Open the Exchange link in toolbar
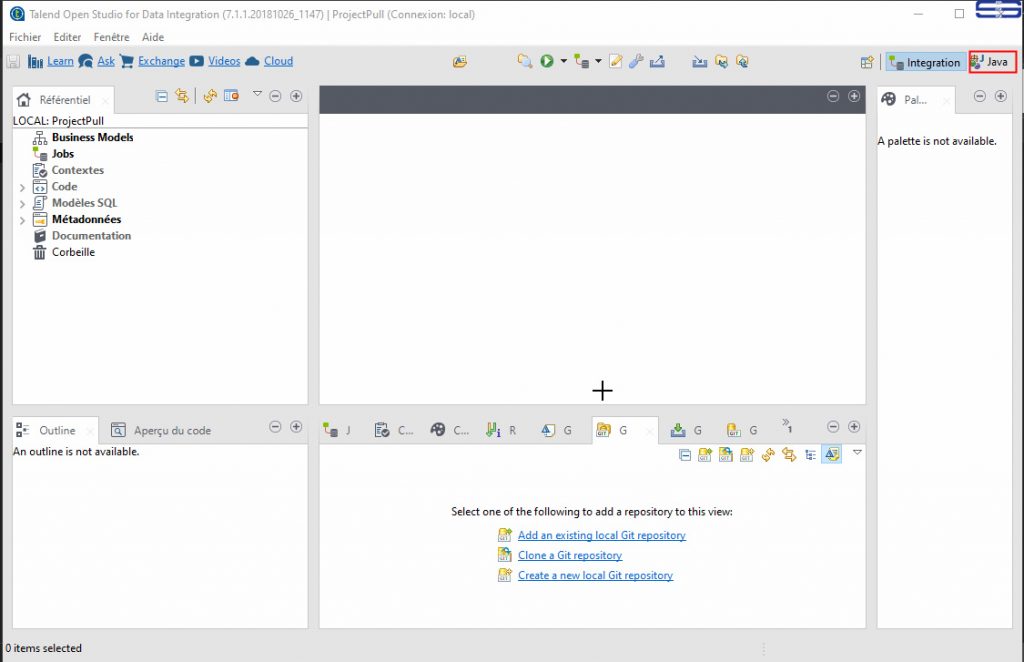This screenshot has height=662, width=1024. [x=161, y=61]
